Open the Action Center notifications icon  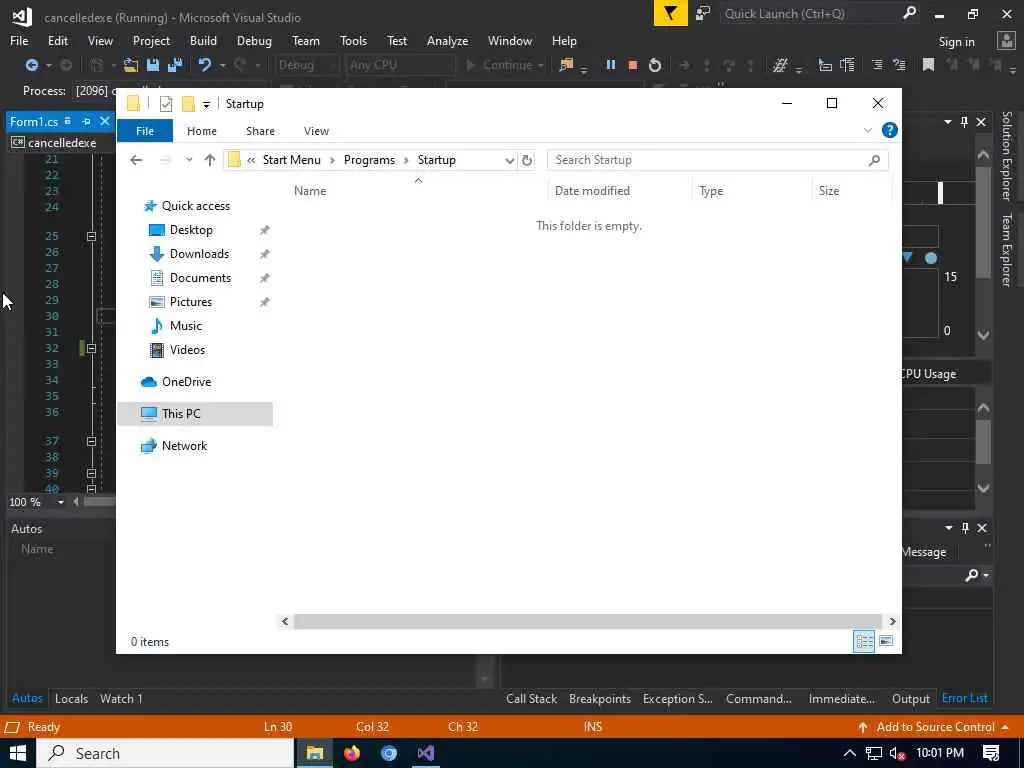coord(991,753)
